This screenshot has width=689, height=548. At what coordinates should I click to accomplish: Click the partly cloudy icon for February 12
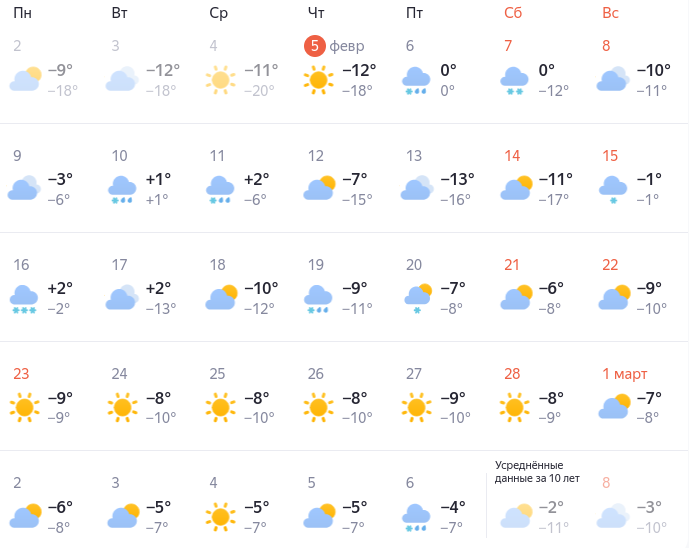(319, 189)
